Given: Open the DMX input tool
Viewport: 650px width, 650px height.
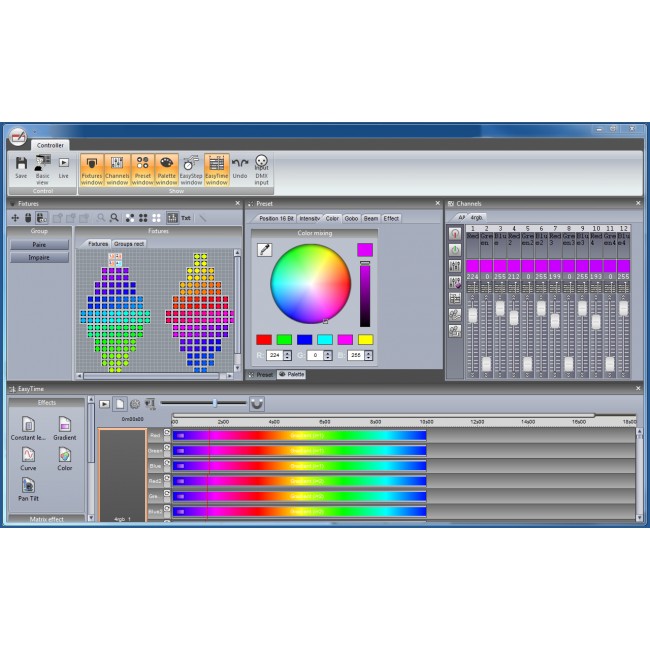Looking at the screenshot, I should click(261, 167).
